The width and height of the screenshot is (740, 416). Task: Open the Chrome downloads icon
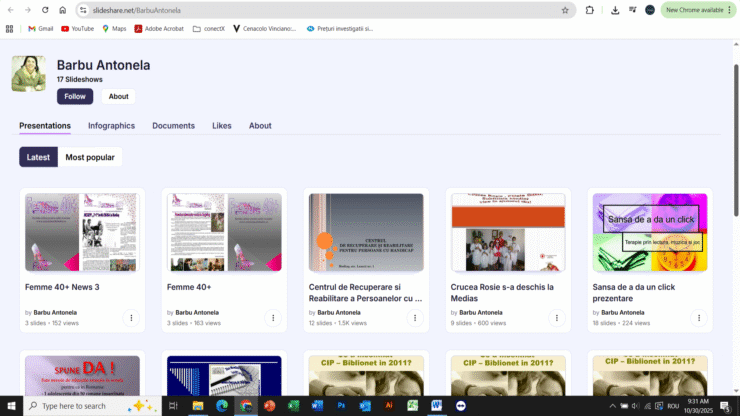(614, 10)
